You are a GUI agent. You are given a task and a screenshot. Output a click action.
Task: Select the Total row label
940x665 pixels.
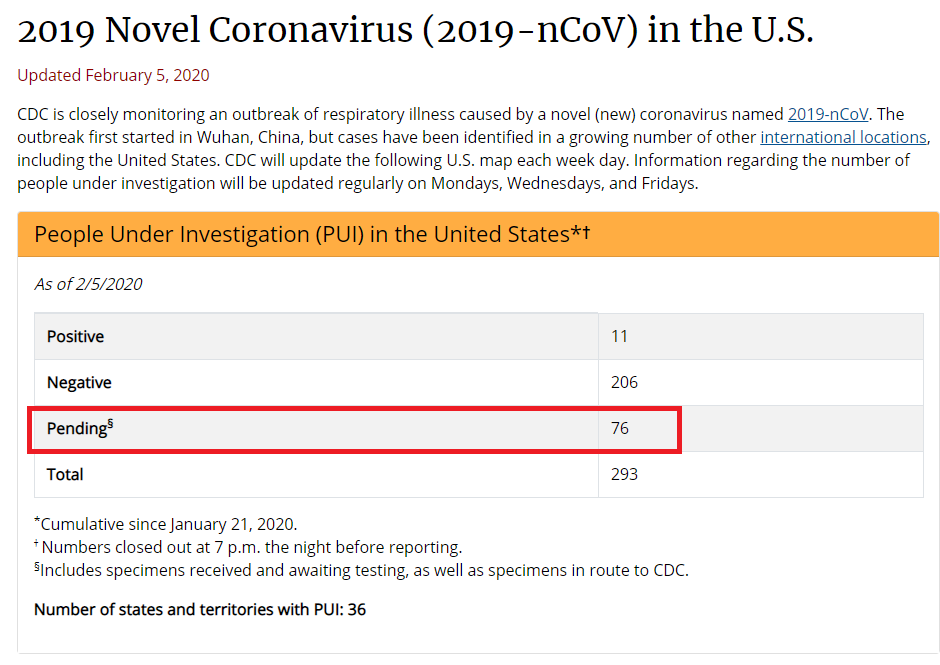65,474
